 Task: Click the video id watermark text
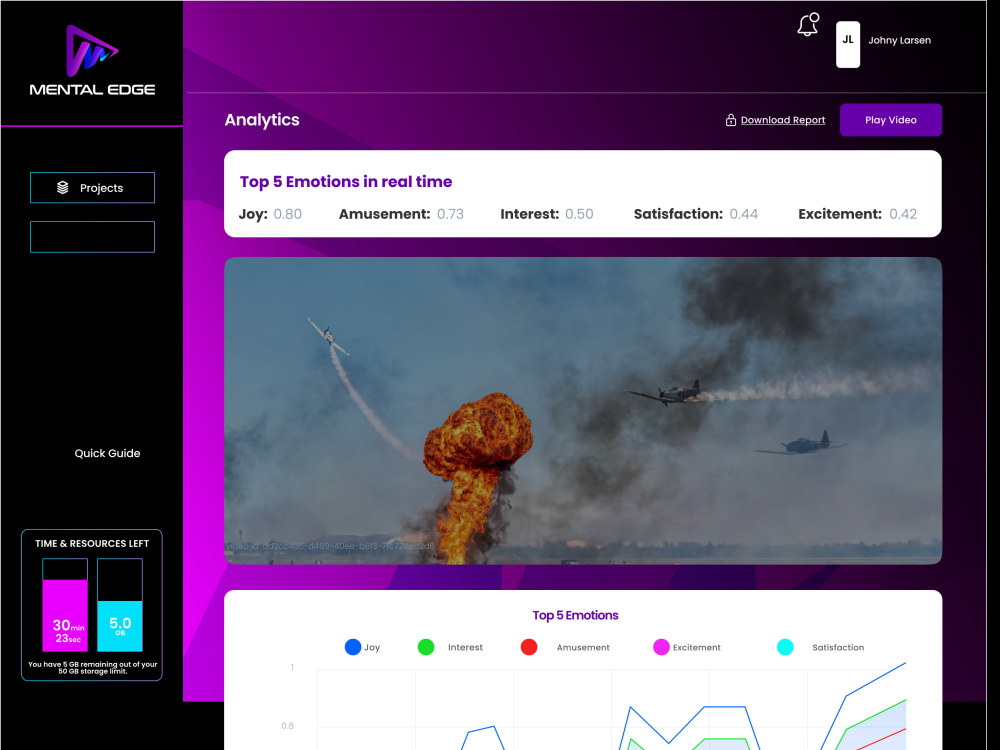(330, 546)
